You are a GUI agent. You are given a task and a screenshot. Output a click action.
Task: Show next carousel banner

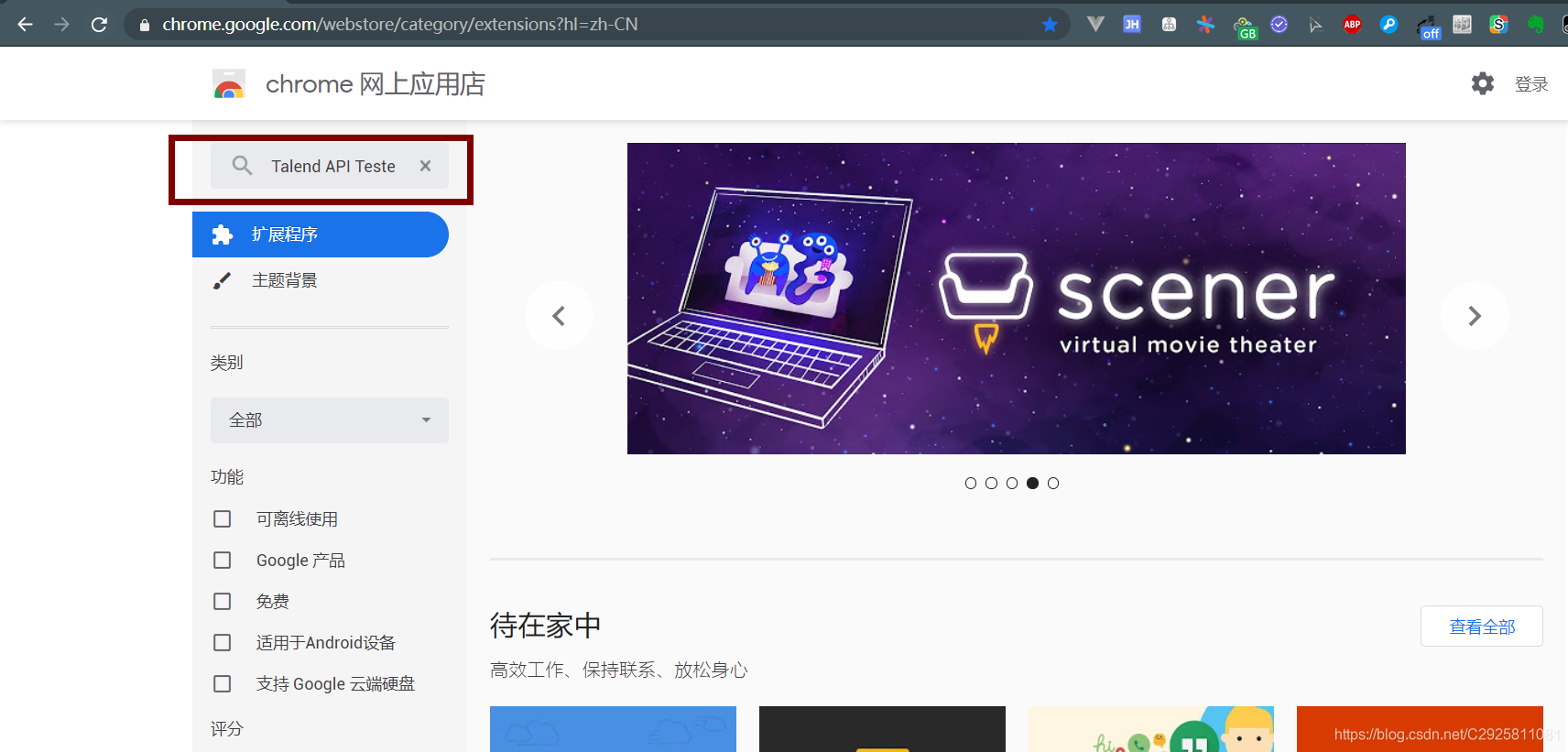[1475, 316]
